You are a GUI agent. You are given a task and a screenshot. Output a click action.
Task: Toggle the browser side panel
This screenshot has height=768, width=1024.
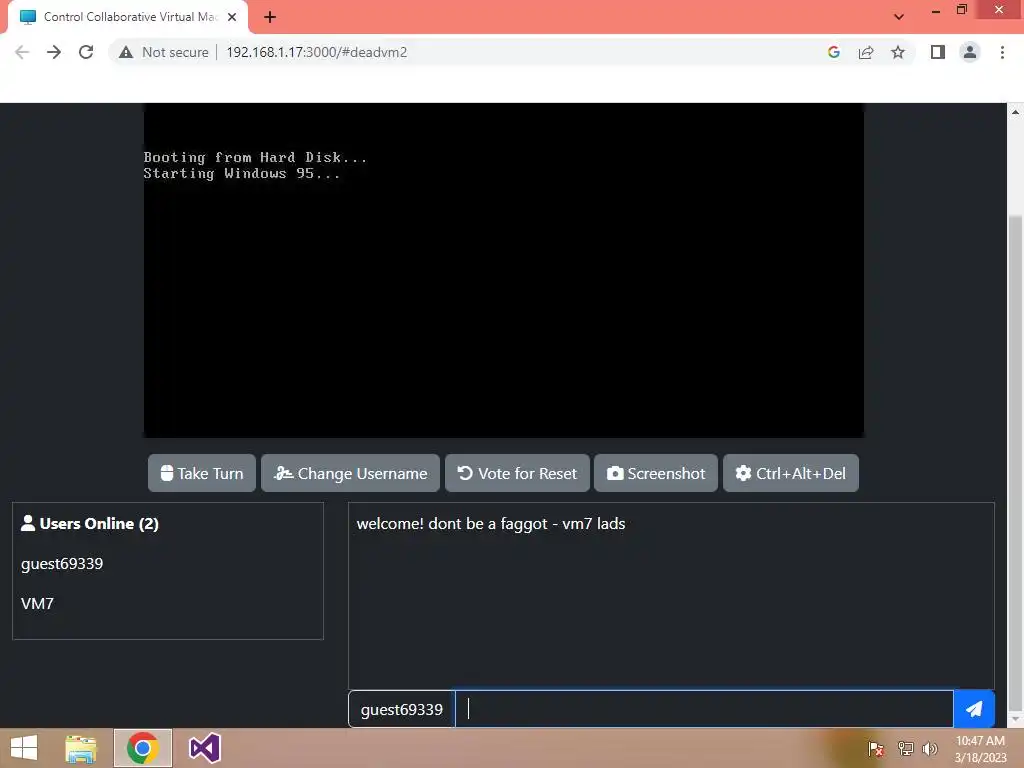pyautogui.click(x=938, y=52)
